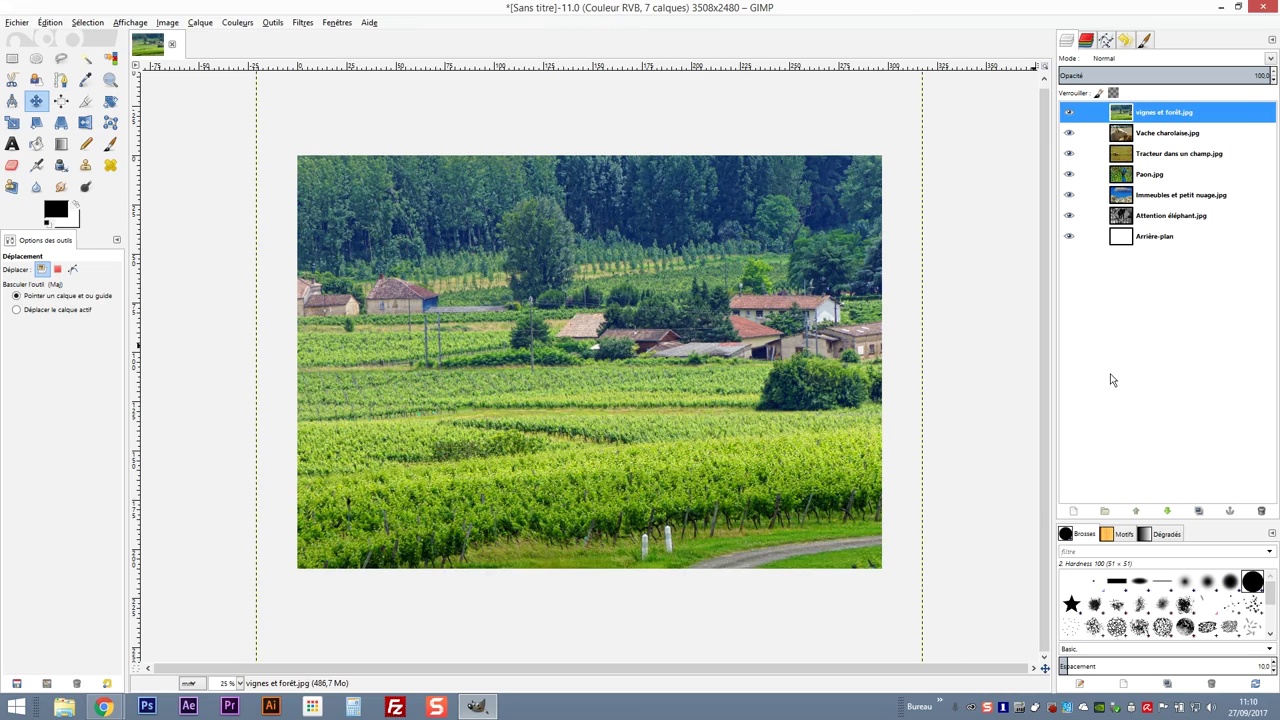Open the Basic brush preset dropdown
Screen dimensions: 1280x720
pos(1269,649)
